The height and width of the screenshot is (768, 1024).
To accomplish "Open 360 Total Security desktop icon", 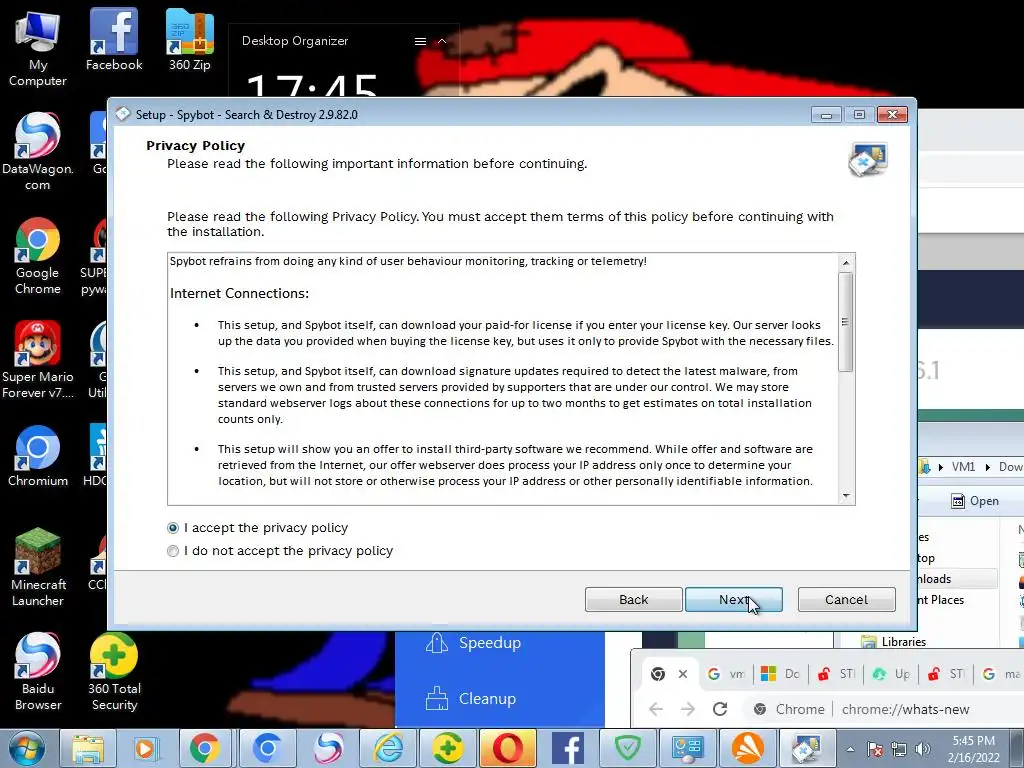I will pos(114,671).
